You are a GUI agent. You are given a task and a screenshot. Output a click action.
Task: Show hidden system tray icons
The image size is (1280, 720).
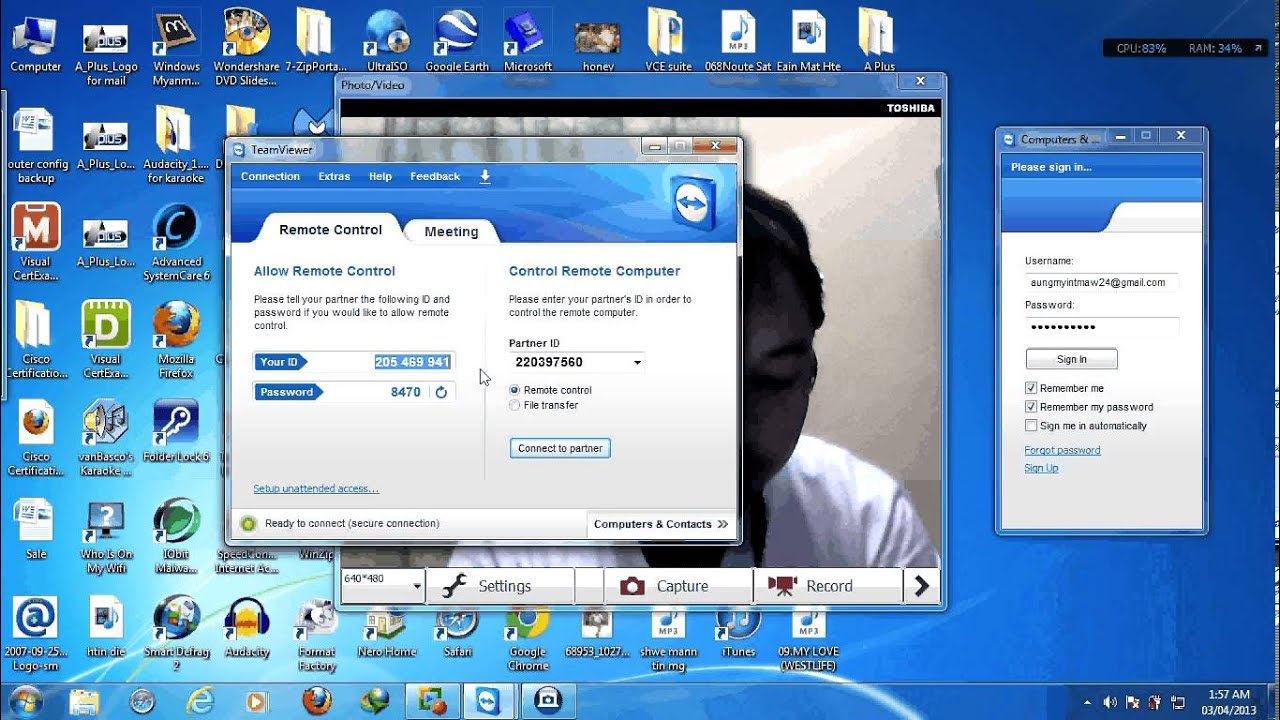pyautogui.click(x=1087, y=702)
